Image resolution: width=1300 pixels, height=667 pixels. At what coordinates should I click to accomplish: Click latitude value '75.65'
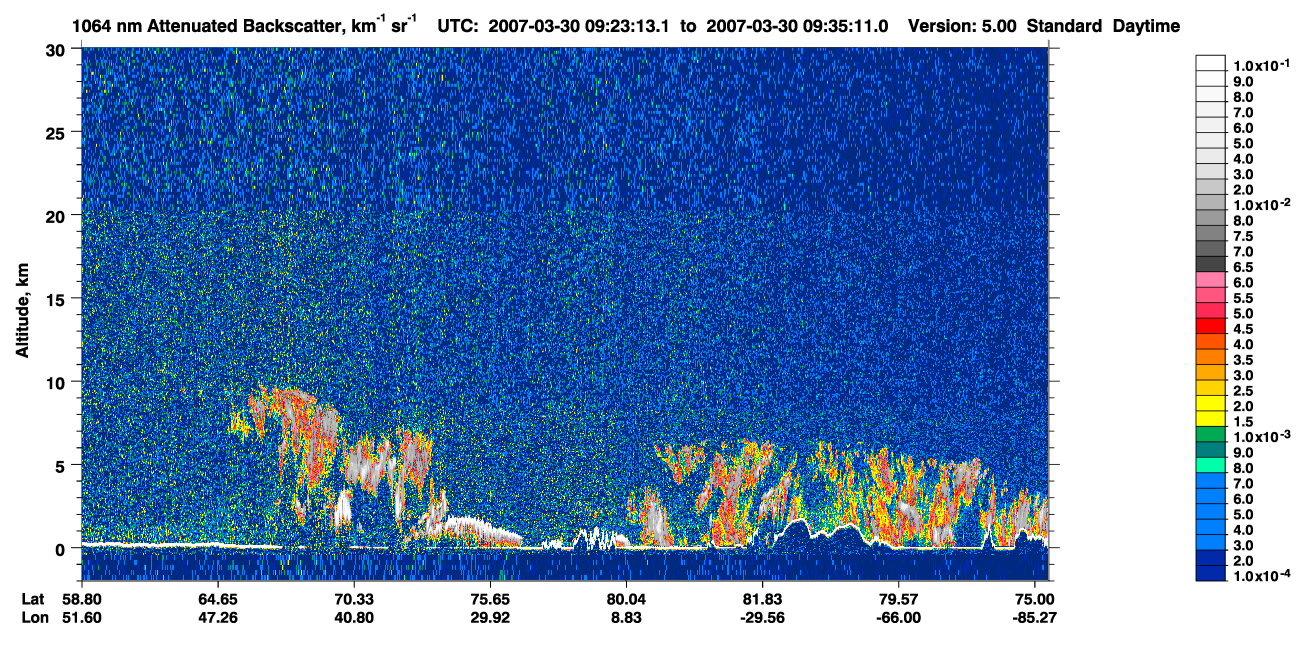[x=489, y=599]
